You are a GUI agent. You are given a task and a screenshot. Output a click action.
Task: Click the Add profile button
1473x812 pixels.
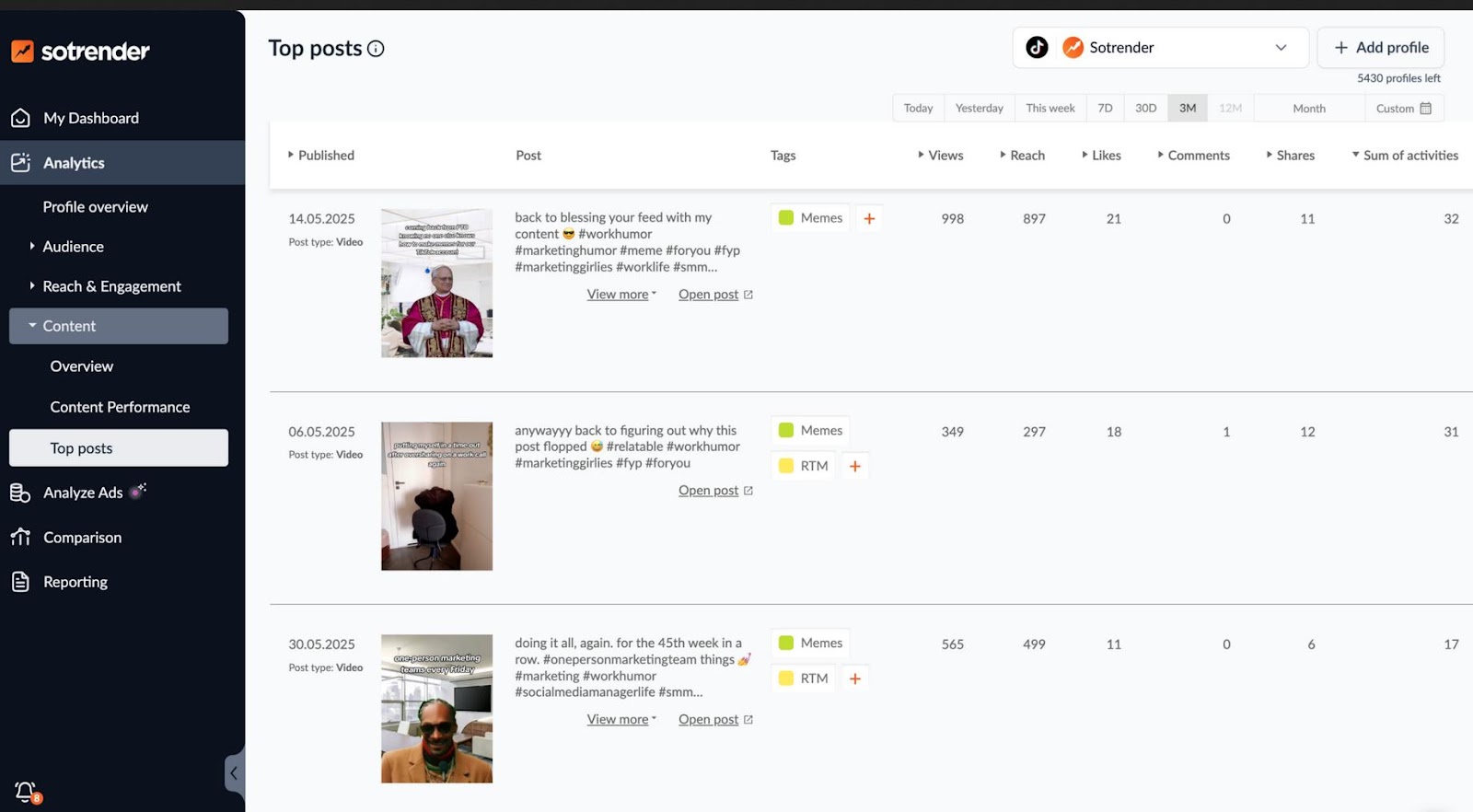(x=1381, y=48)
